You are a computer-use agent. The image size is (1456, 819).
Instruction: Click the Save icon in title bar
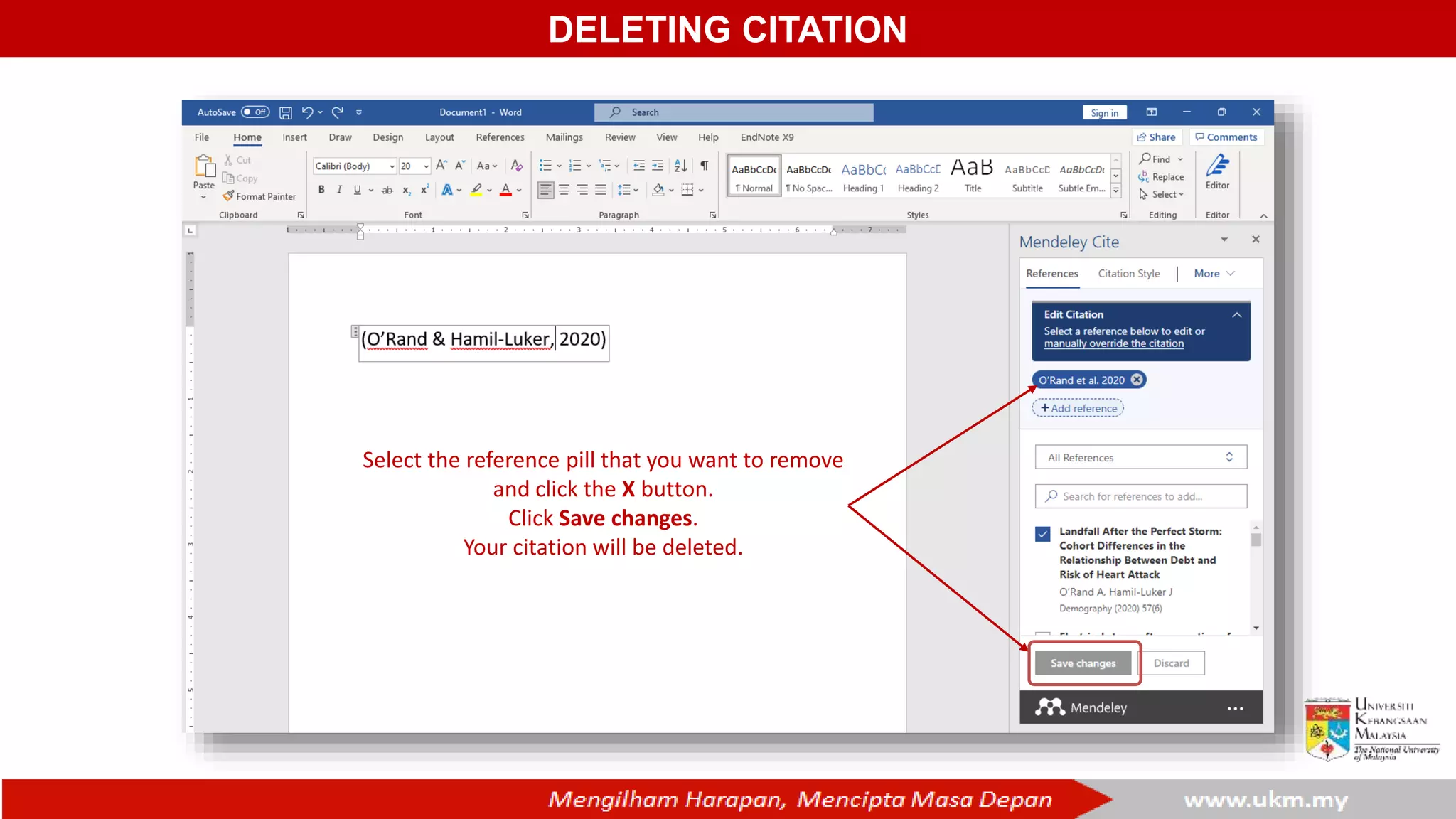click(285, 112)
